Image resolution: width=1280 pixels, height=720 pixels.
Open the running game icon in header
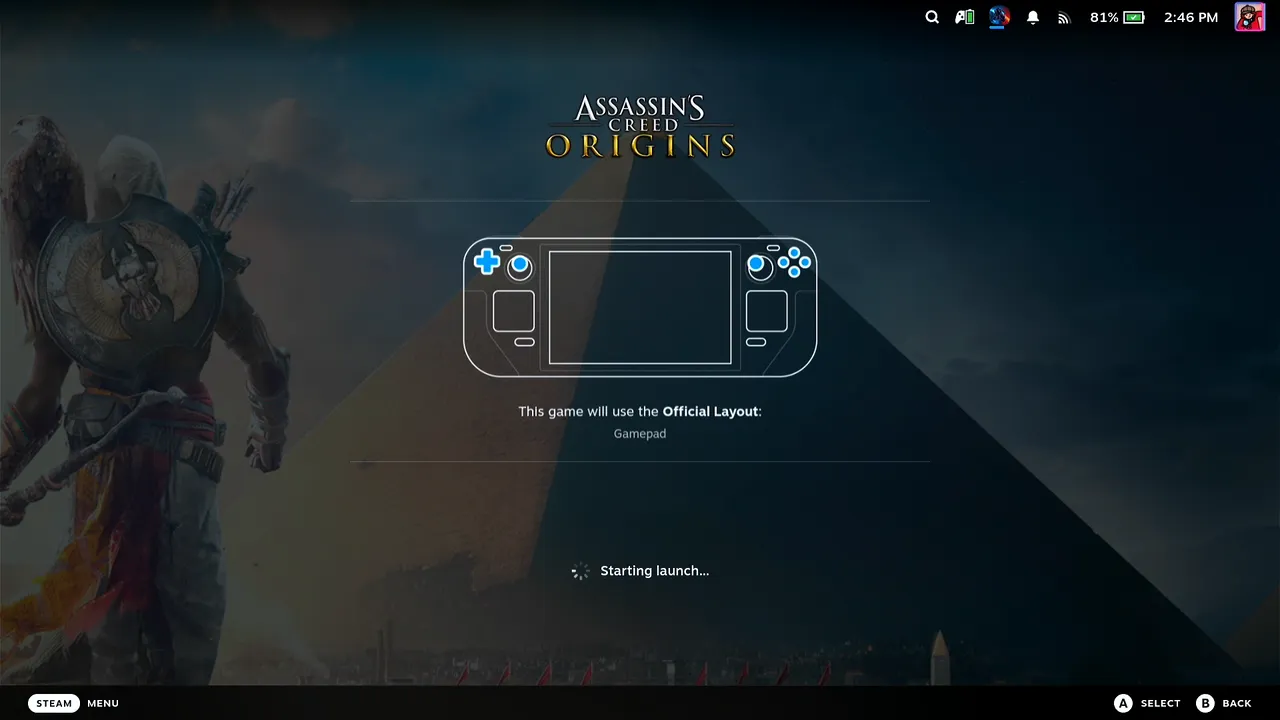point(999,17)
